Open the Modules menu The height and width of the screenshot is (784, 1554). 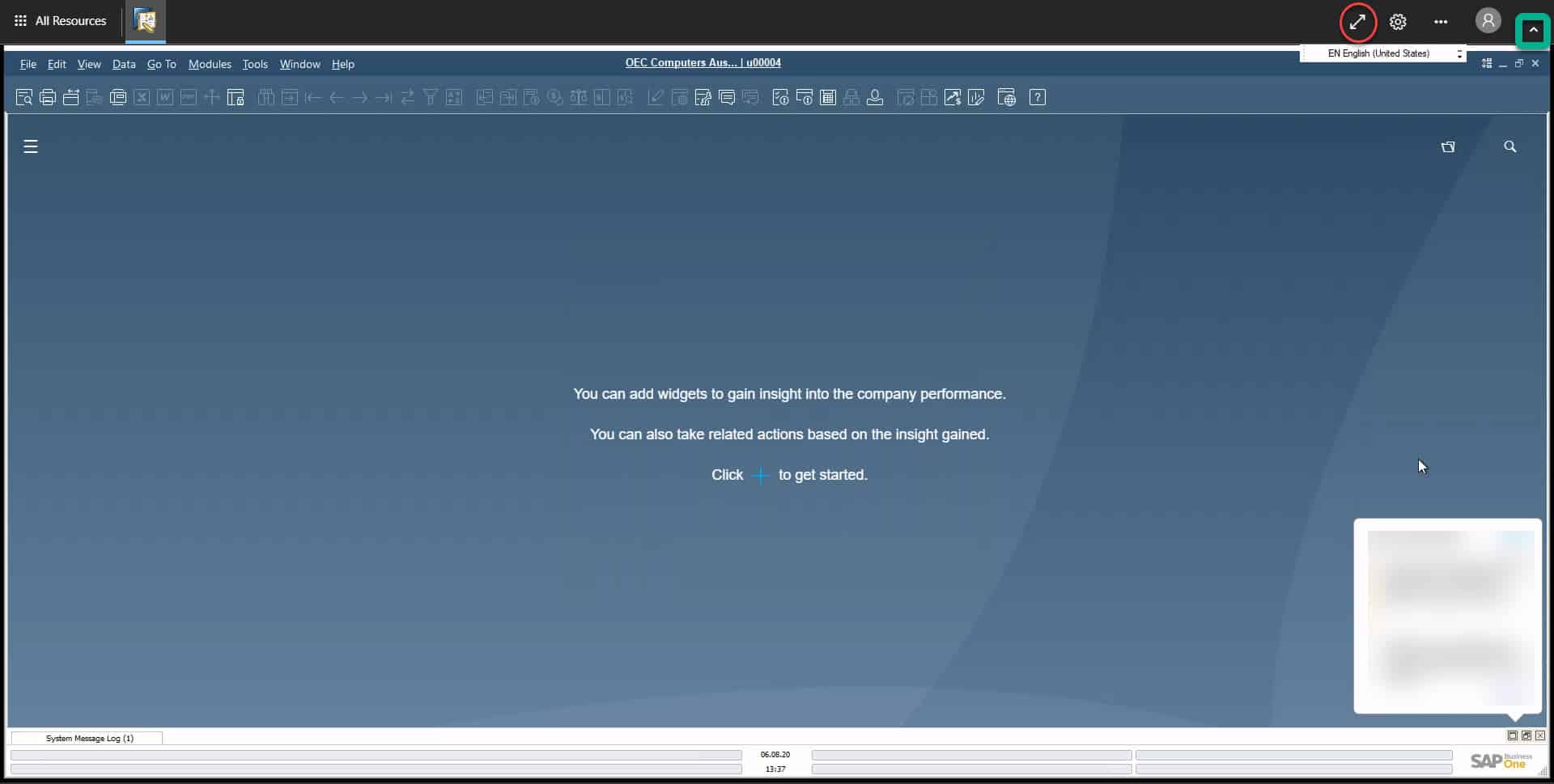210,64
